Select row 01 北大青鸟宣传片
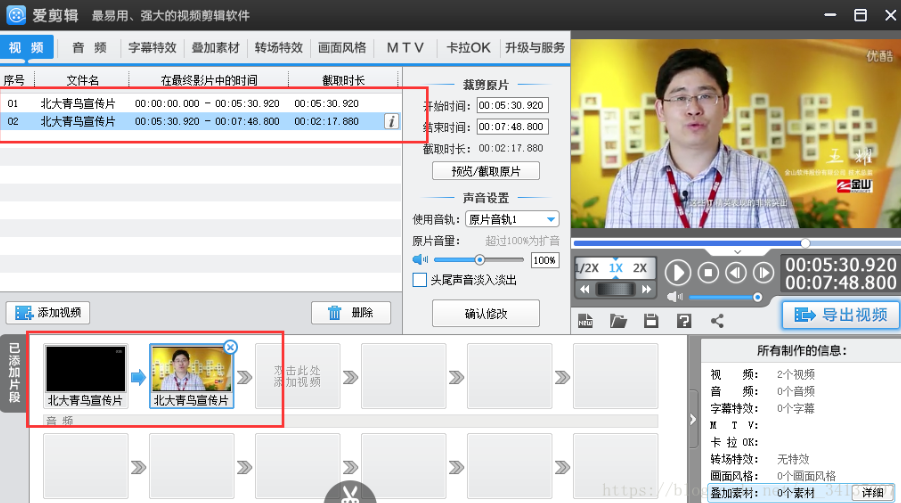The image size is (901, 503). point(200,103)
